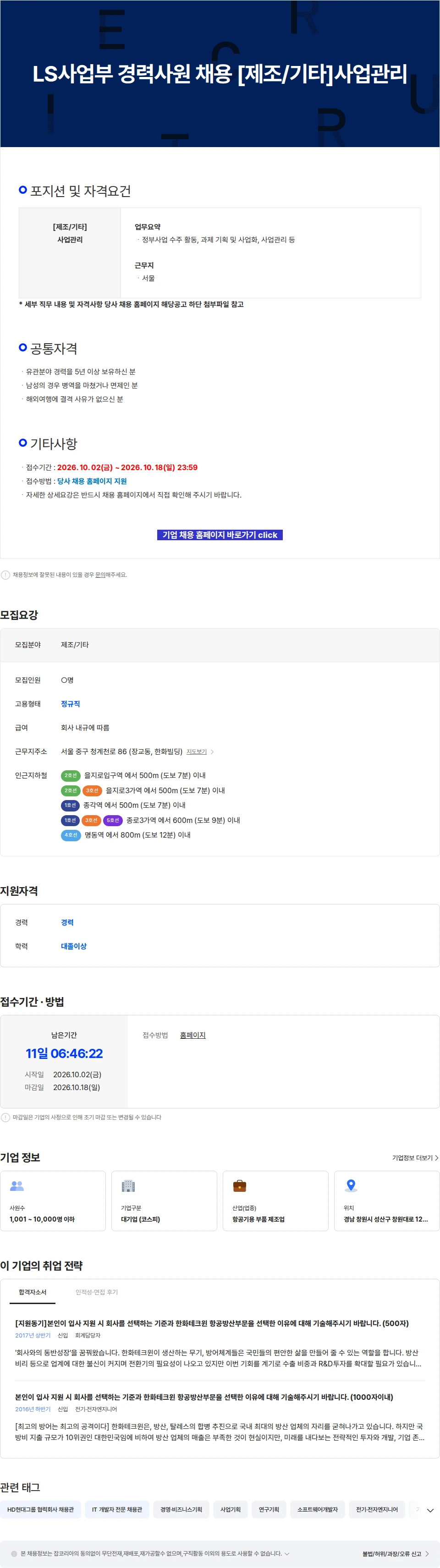Screen dimensions: 440x1568
Task: Click the LS사업부 경력사원 채용 banner title
Action: tap(220, 74)
